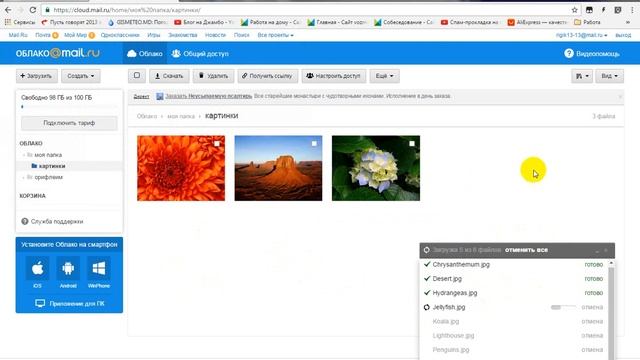Open Служба поддержки help link
This screenshot has height=360, width=640.
(x=52, y=221)
